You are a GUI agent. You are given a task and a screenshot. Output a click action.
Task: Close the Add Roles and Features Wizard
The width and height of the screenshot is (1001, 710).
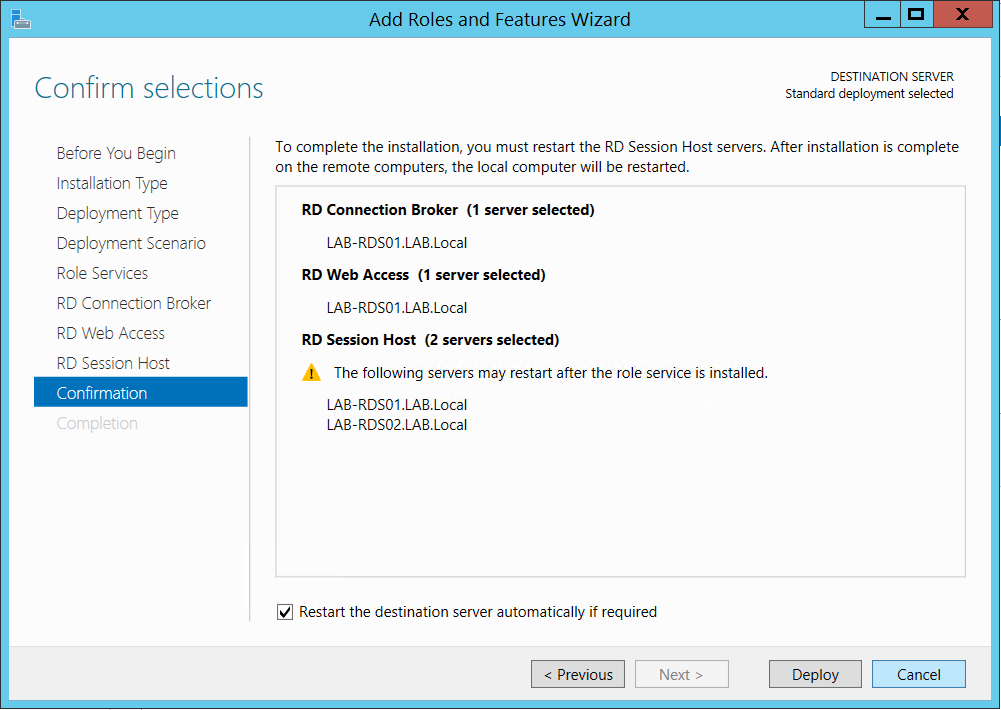click(963, 15)
